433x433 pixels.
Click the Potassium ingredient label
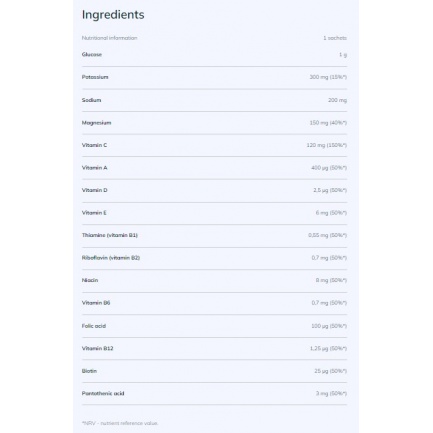(95, 77)
